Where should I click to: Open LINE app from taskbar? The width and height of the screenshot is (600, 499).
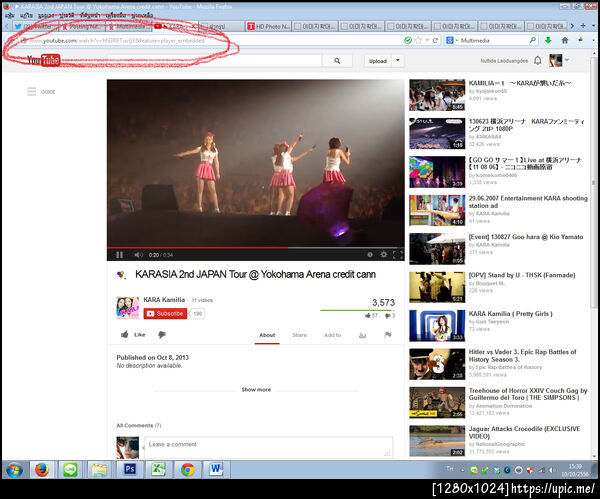(70, 470)
